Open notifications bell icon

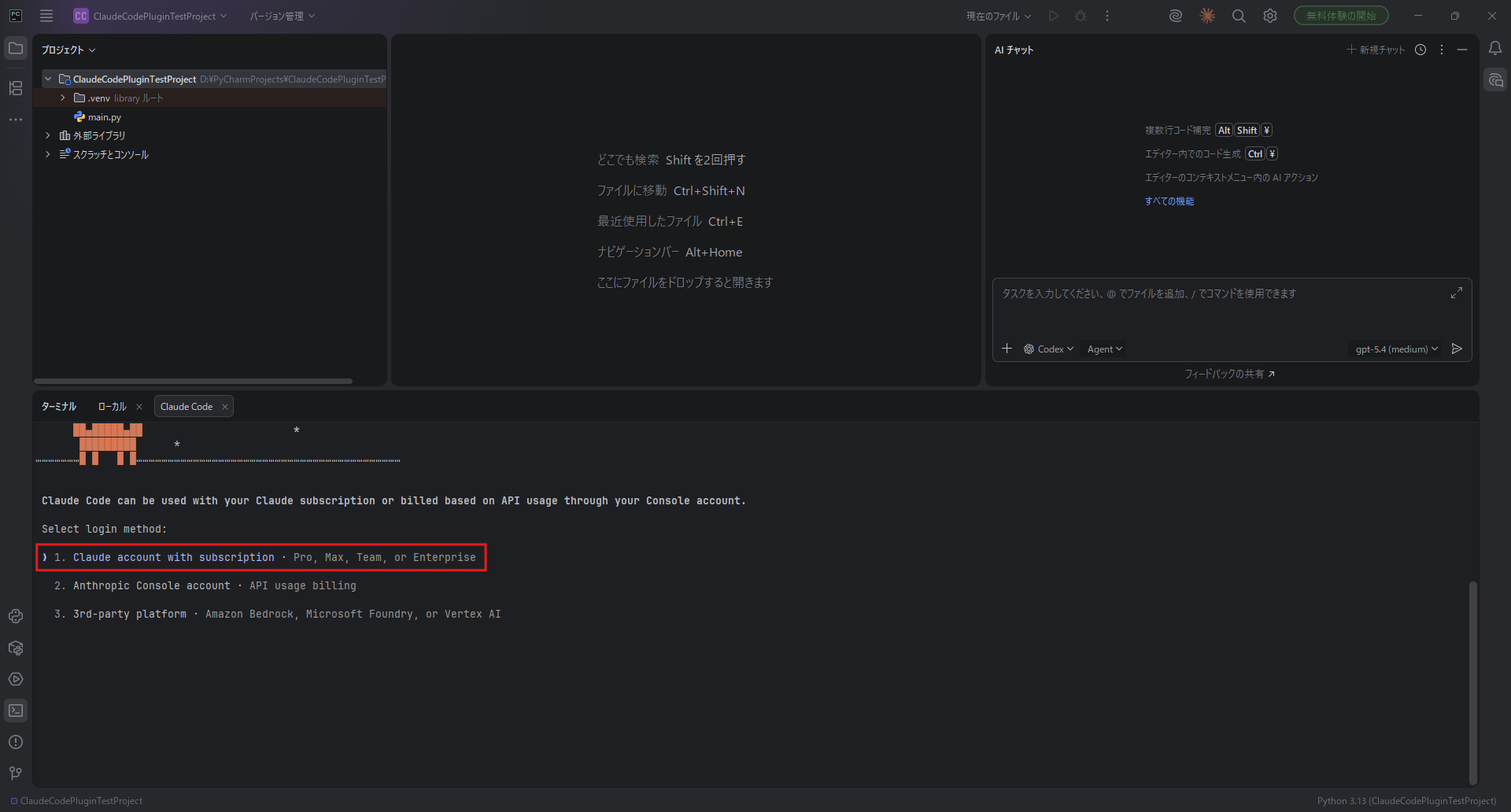coord(1494,49)
